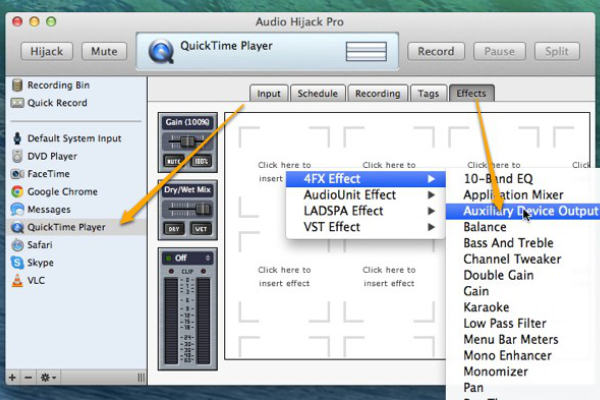Switch to the Recording tab
600x400 pixels.
[x=378, y=93]
